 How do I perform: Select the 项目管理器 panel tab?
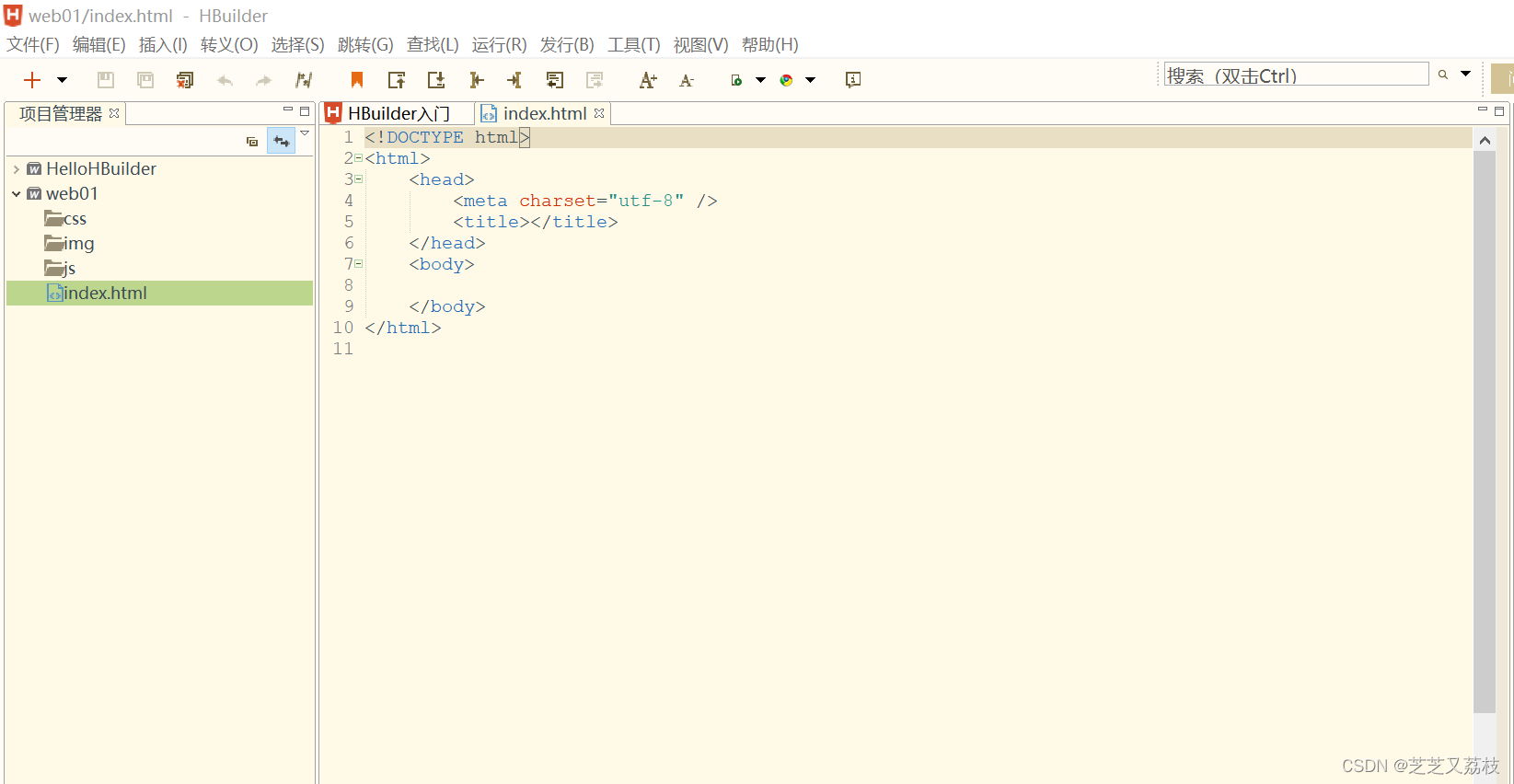[61, 113]
